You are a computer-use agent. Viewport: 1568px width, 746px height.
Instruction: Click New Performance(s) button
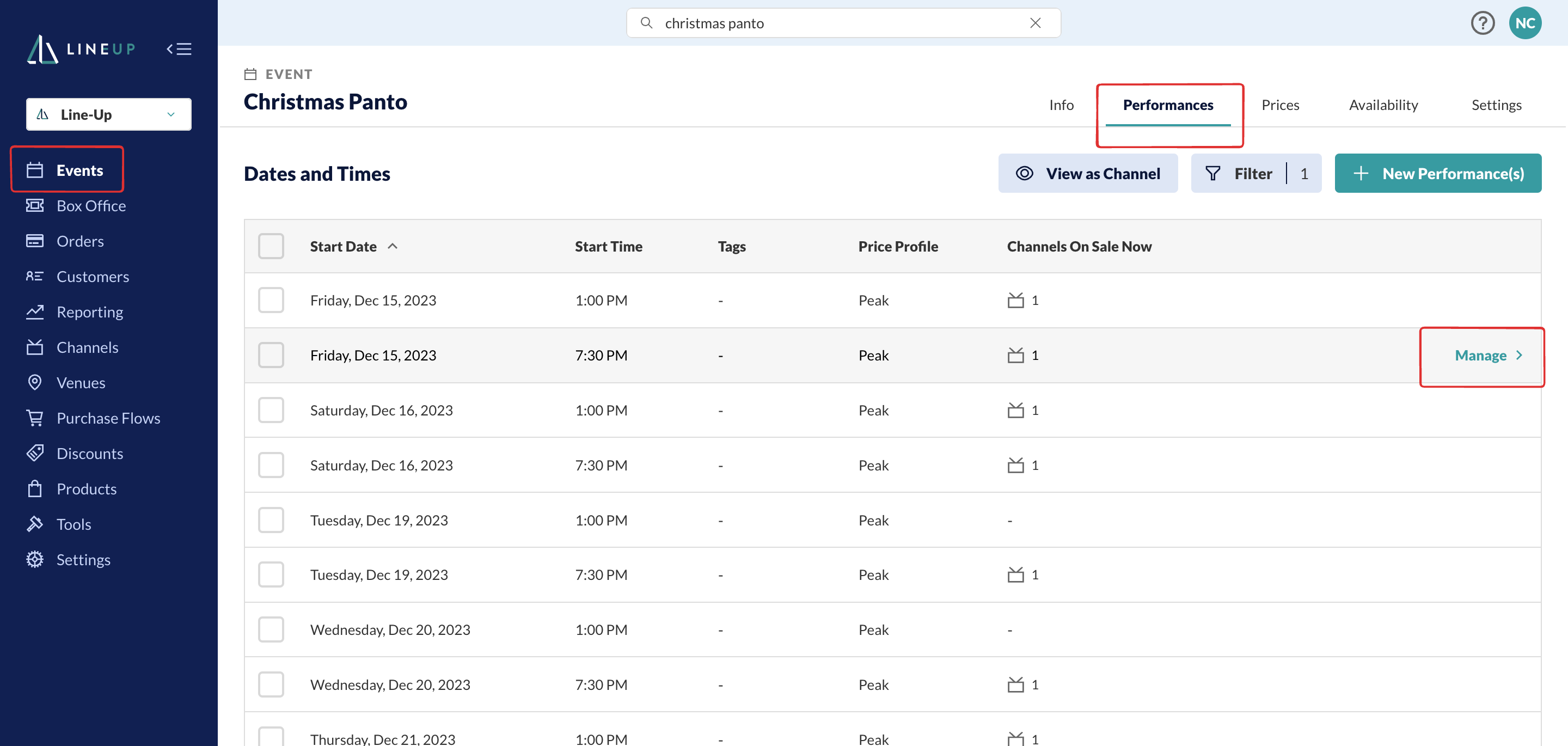[x=1438, y=174]
